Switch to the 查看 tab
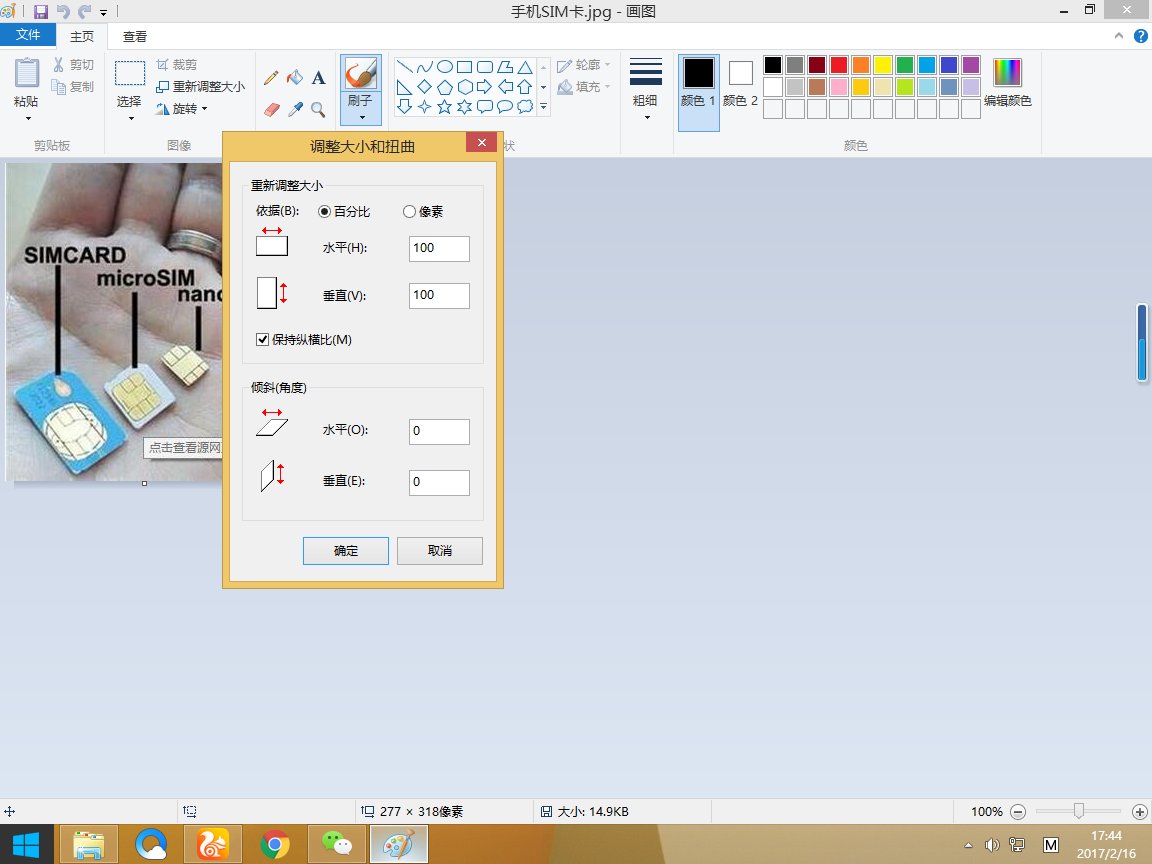Image resolution: width=1152 pixels, height=864 pixels. (135, 36)
